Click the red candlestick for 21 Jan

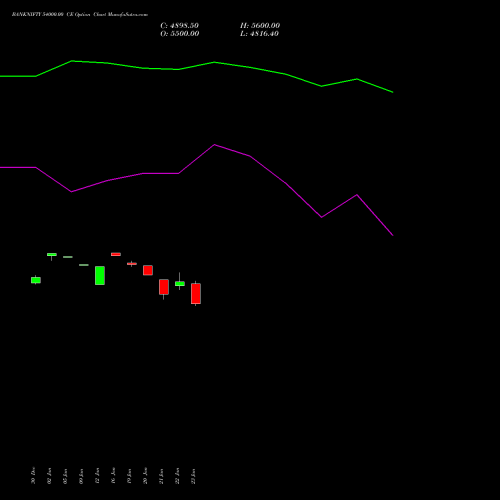(164, 287)
